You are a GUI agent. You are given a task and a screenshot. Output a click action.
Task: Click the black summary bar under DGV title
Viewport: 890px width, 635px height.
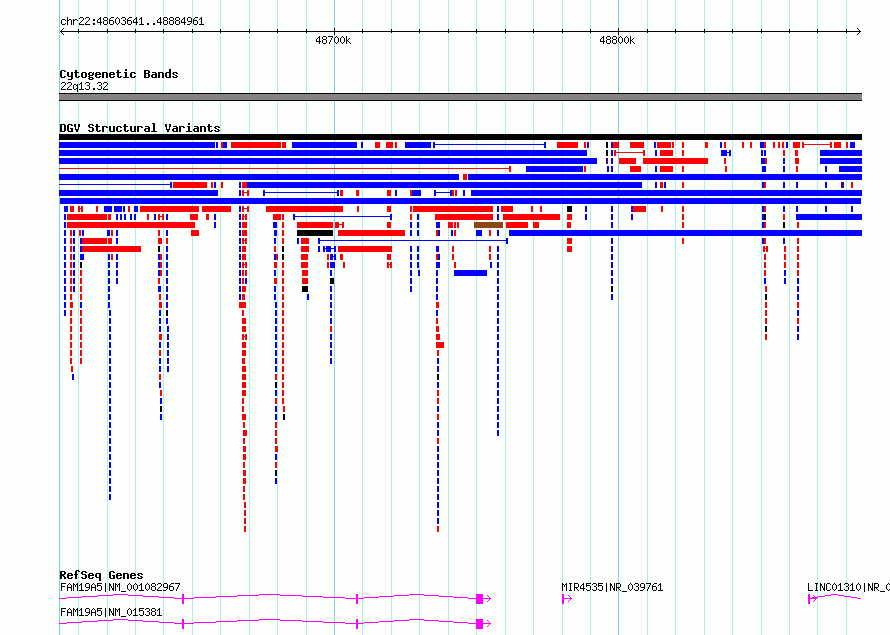click(460, 137)
